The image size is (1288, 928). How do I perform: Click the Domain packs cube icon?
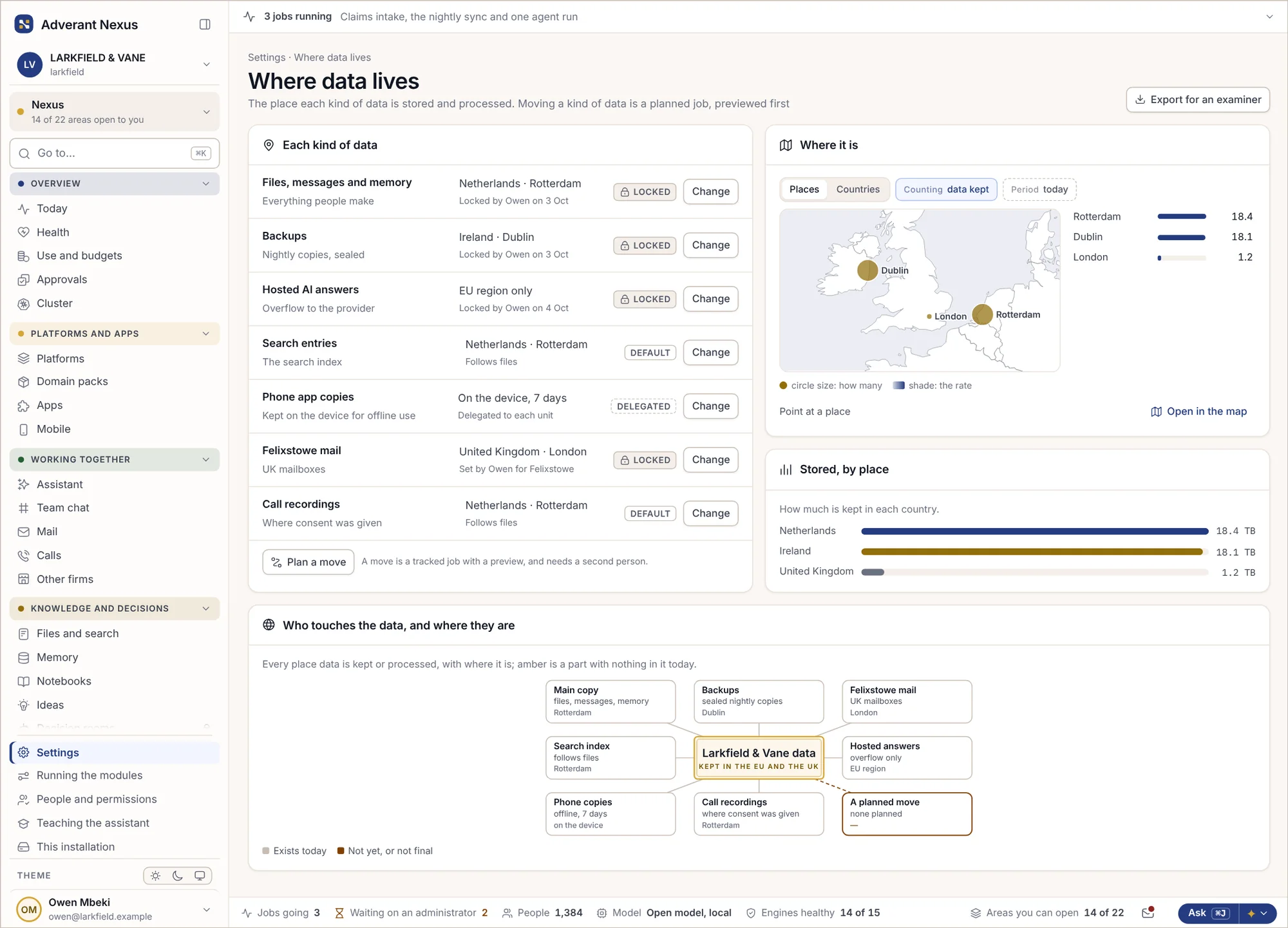point(24,382)
